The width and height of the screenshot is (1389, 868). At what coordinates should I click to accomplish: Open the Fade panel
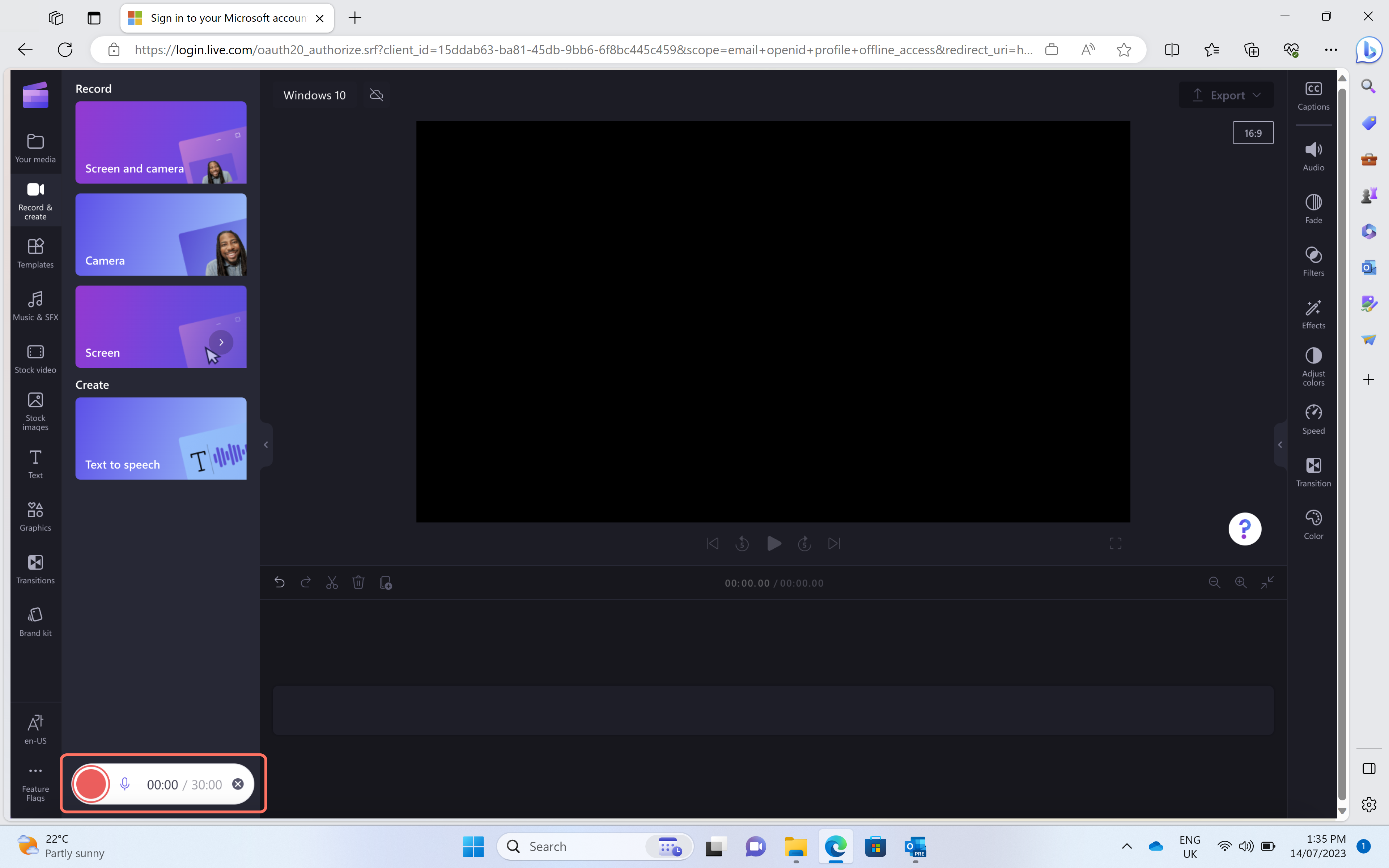coord(1313,209)
